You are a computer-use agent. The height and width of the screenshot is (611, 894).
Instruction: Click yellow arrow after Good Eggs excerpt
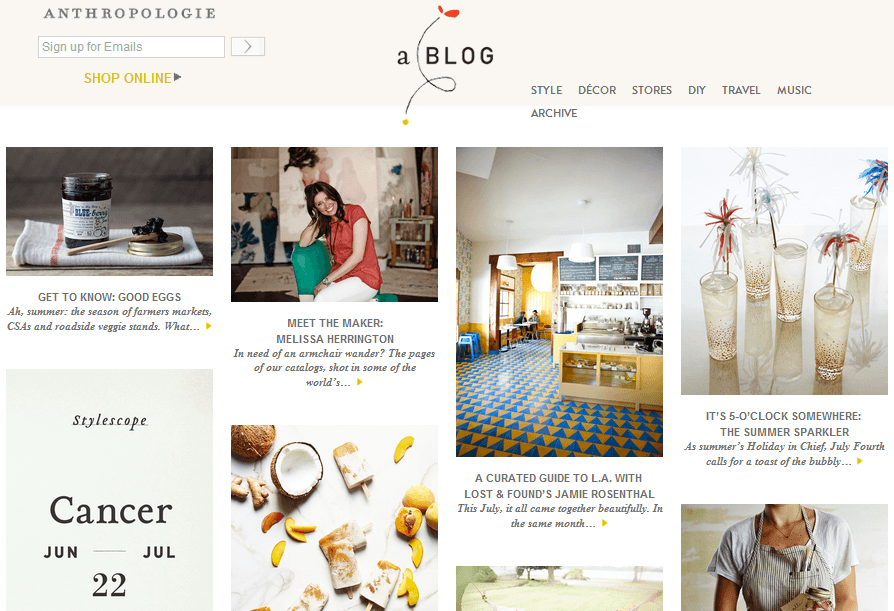point(209,326)
